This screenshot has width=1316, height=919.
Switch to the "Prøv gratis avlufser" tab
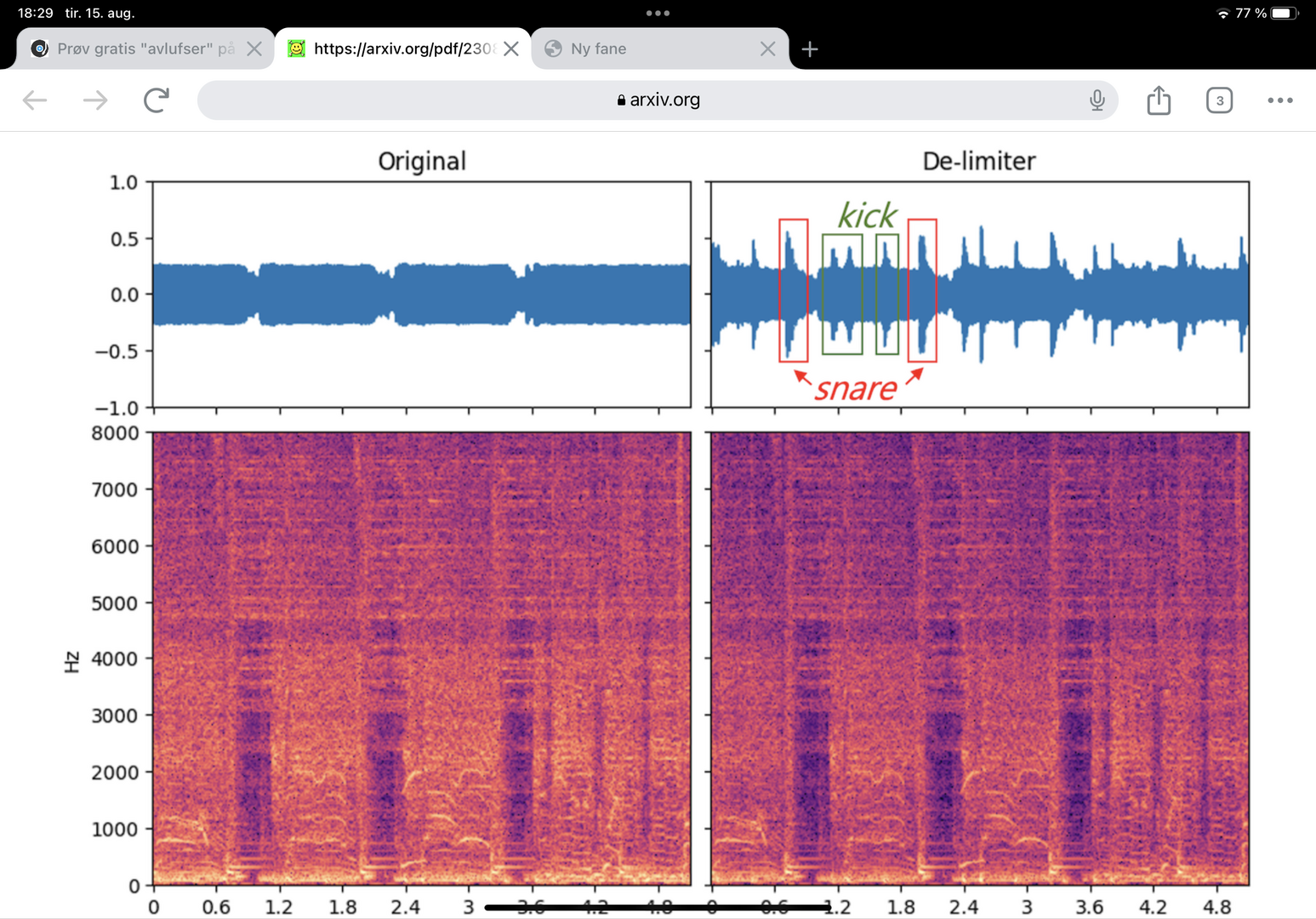[145, 49]
